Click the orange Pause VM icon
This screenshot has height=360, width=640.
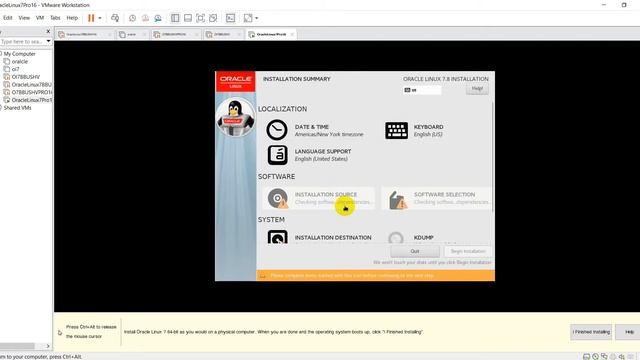click(x=91, y=18)
